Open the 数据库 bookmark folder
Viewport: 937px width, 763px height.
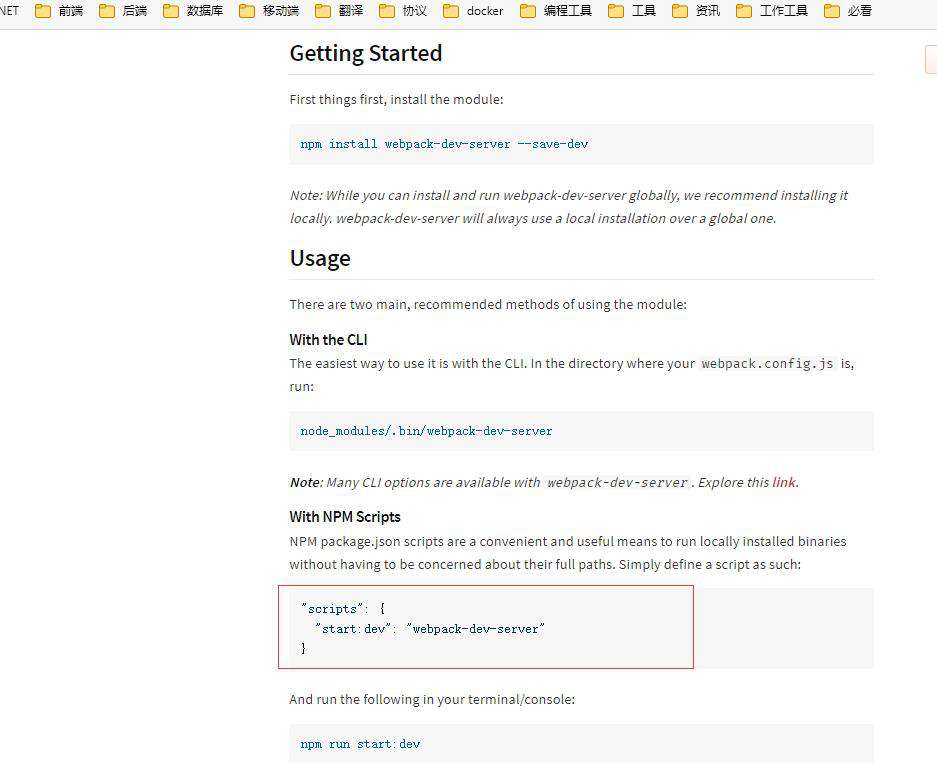coord(193,11)
